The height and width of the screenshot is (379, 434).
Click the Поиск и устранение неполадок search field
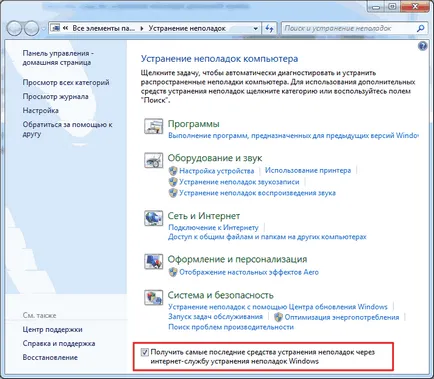point(348,28)
